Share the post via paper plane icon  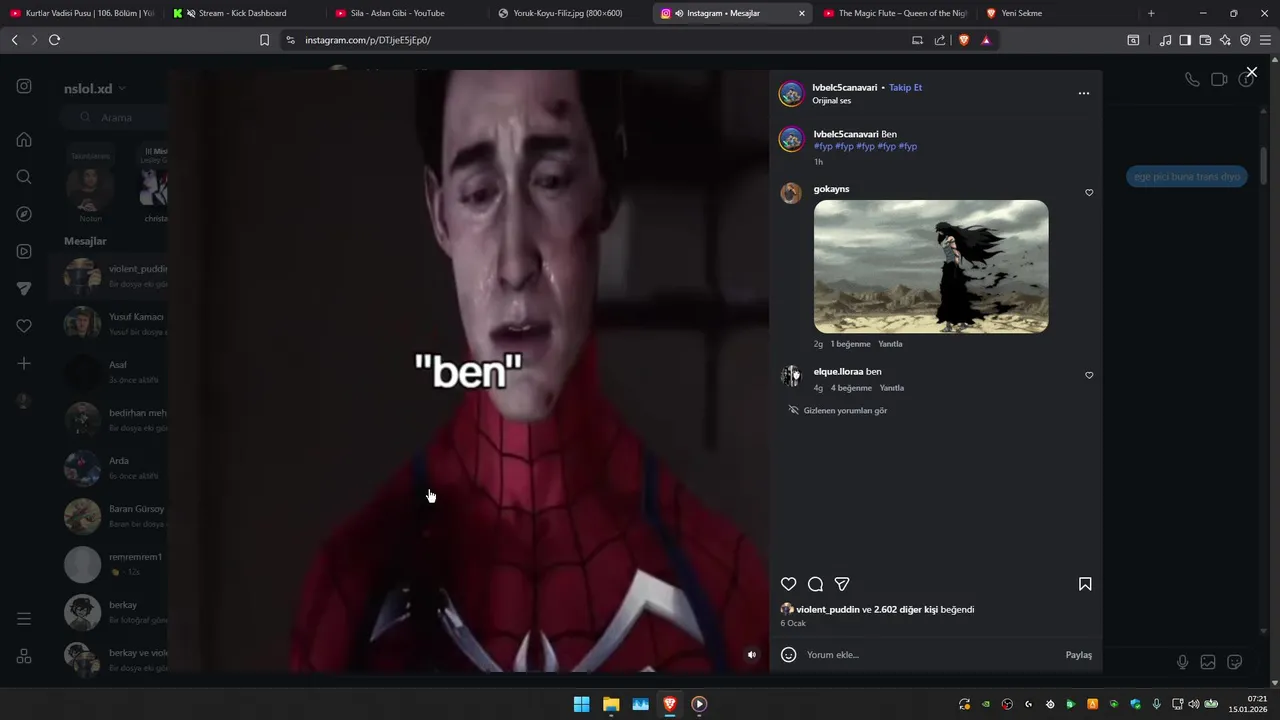pyautogui.click(x=842, y=584)
